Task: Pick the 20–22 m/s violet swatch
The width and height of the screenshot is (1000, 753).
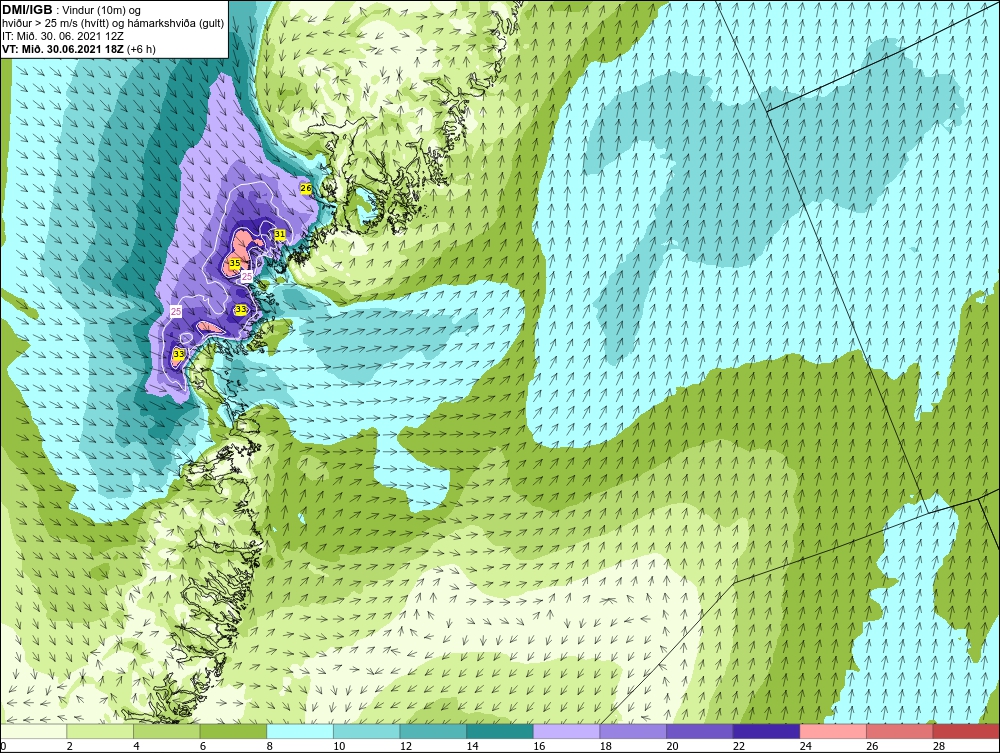Action: point(700,731)
